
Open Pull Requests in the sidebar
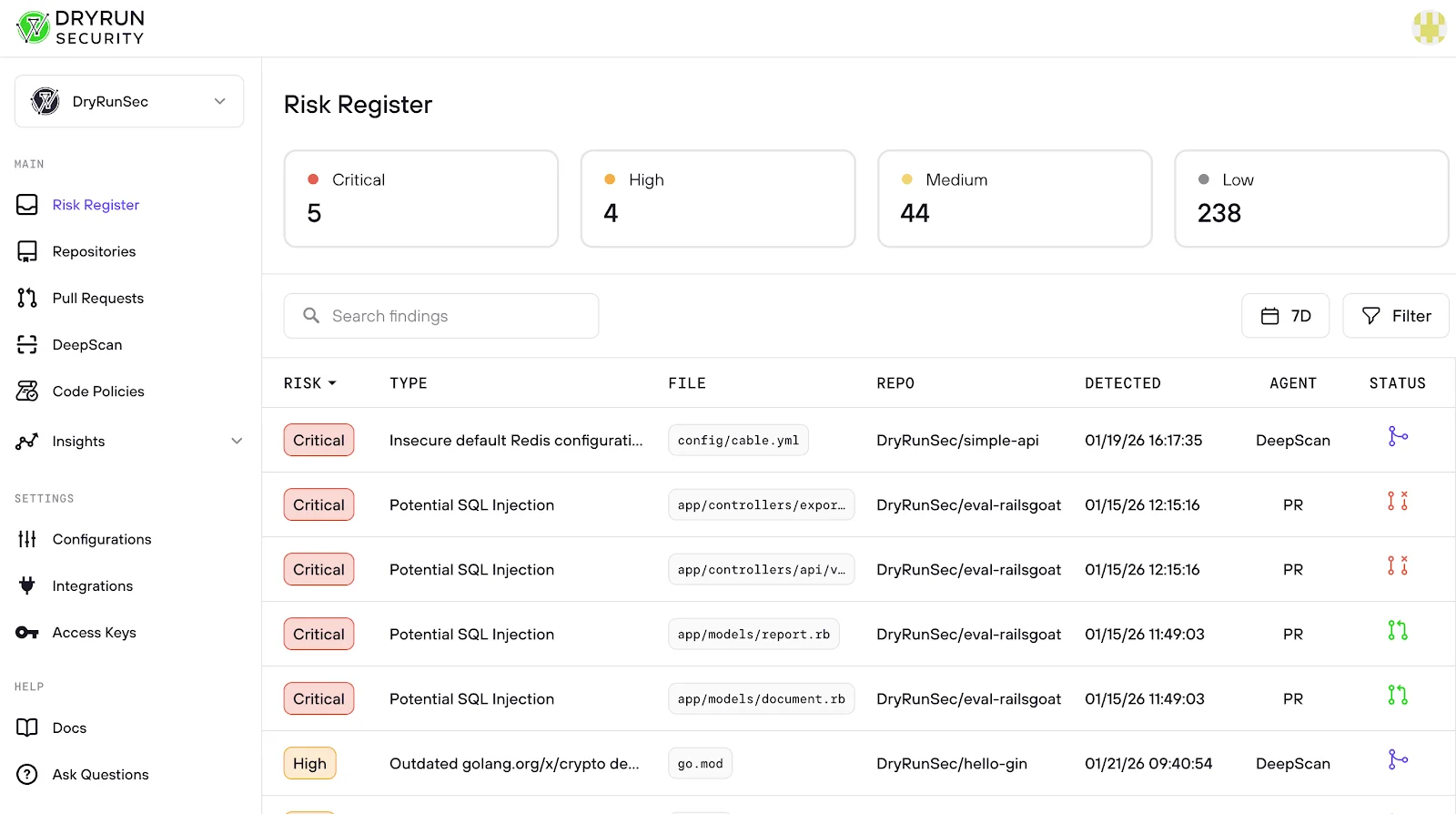pyautogui.click(x=98, y=298)
